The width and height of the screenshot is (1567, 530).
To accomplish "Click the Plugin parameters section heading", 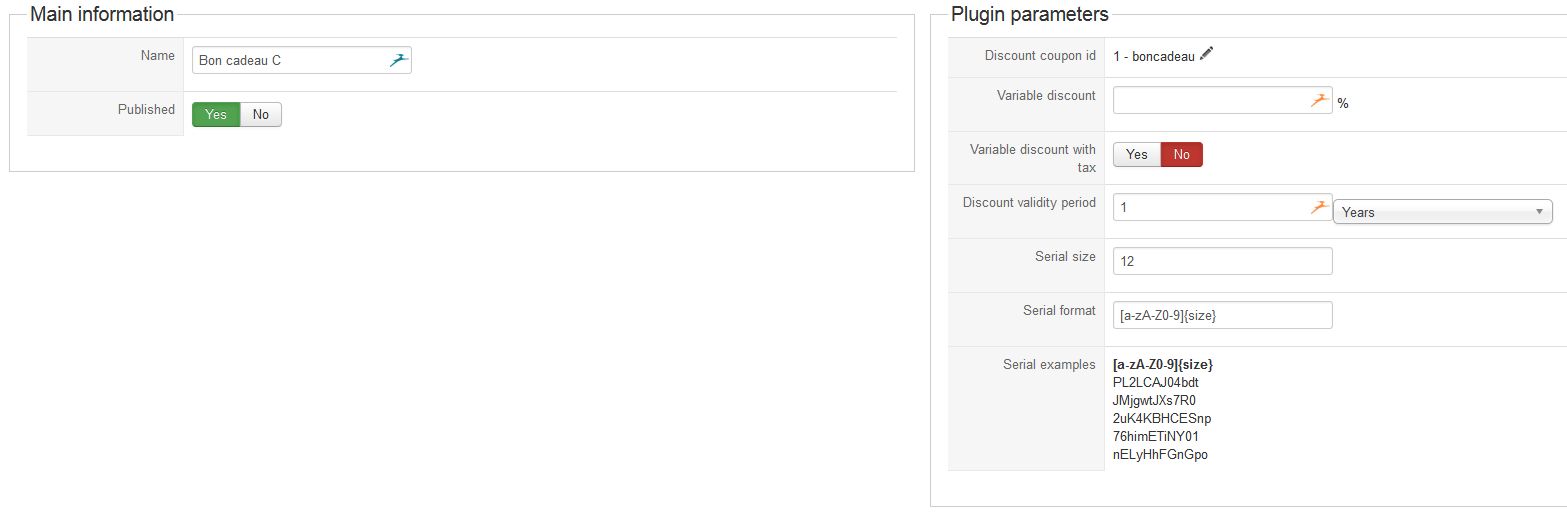I will [1029, 15].
